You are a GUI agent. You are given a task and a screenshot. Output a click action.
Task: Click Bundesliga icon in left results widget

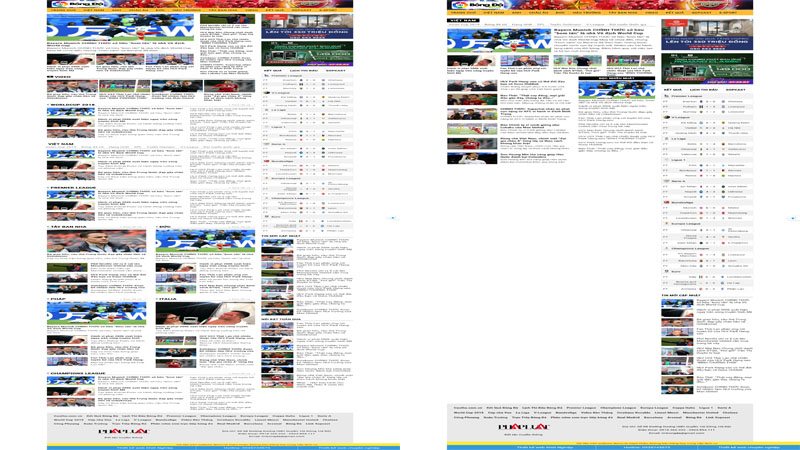[266, 161]
